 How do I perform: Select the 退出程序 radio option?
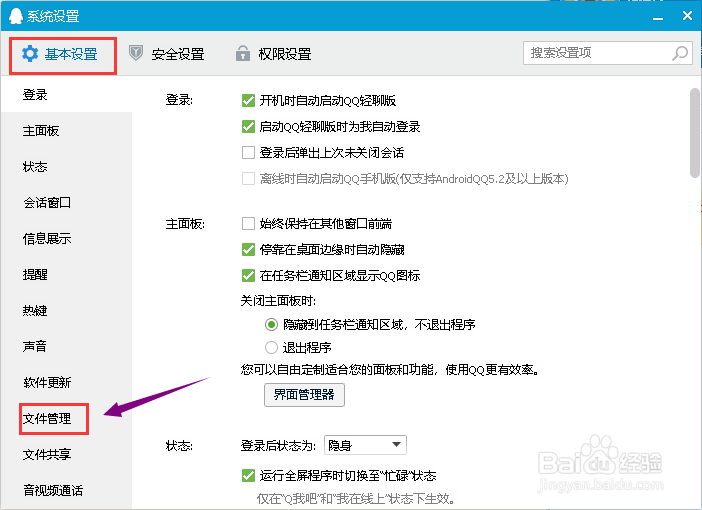tap(271, 347)
